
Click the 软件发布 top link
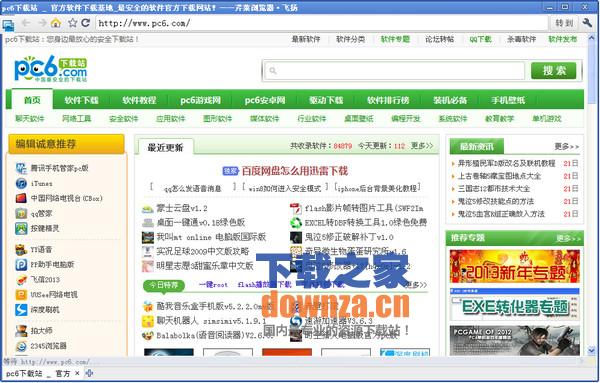click(x=562, y=39)
